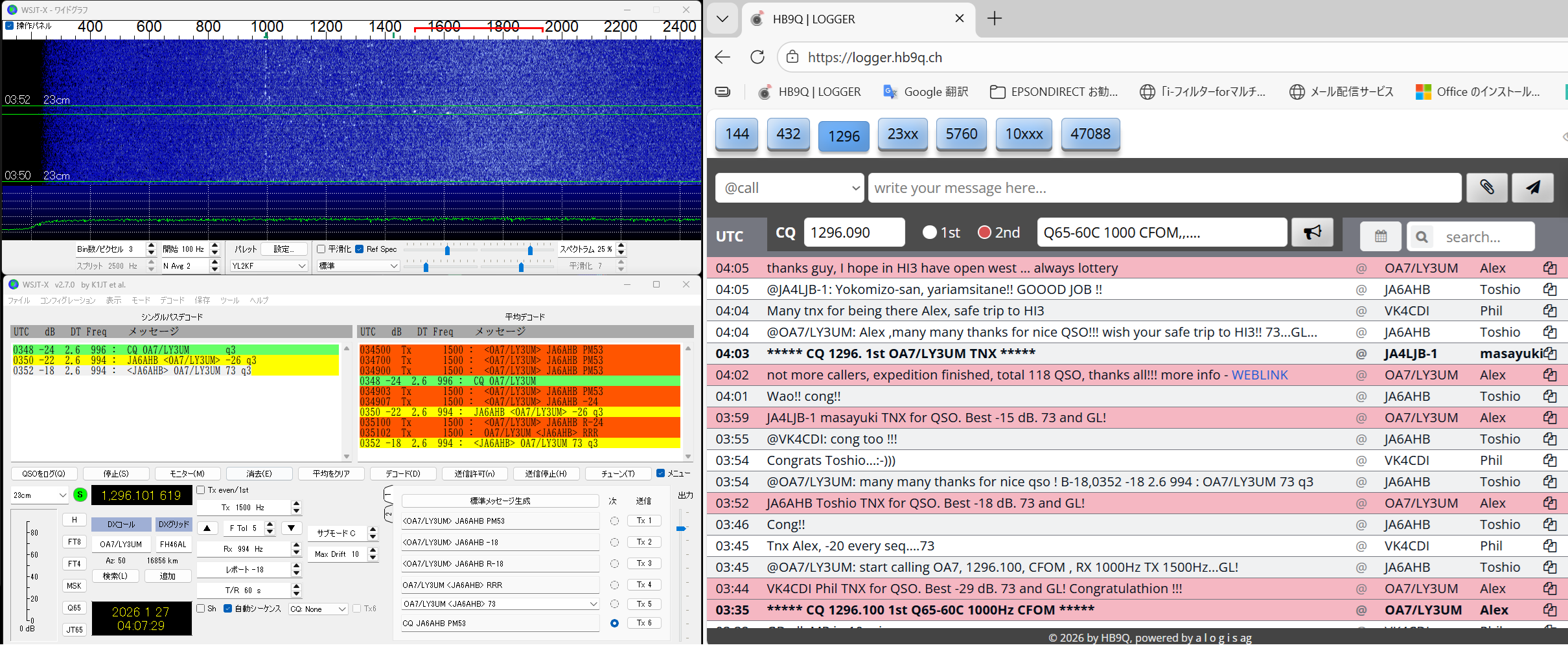Click the megaphone CQ announce icon
Screen dimensions: 1568x654
pyautogui.click(x=1312, y=232)
